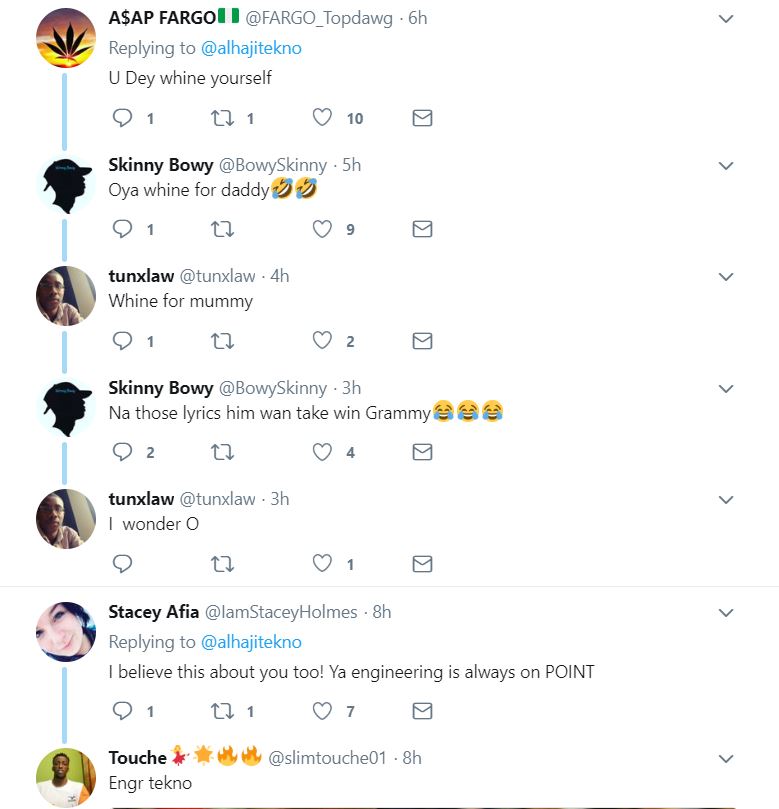Screen dimensions: 779x809
Task: Open dropdown chevron on Stacey Afia's tweet
Action: point(727,612)
